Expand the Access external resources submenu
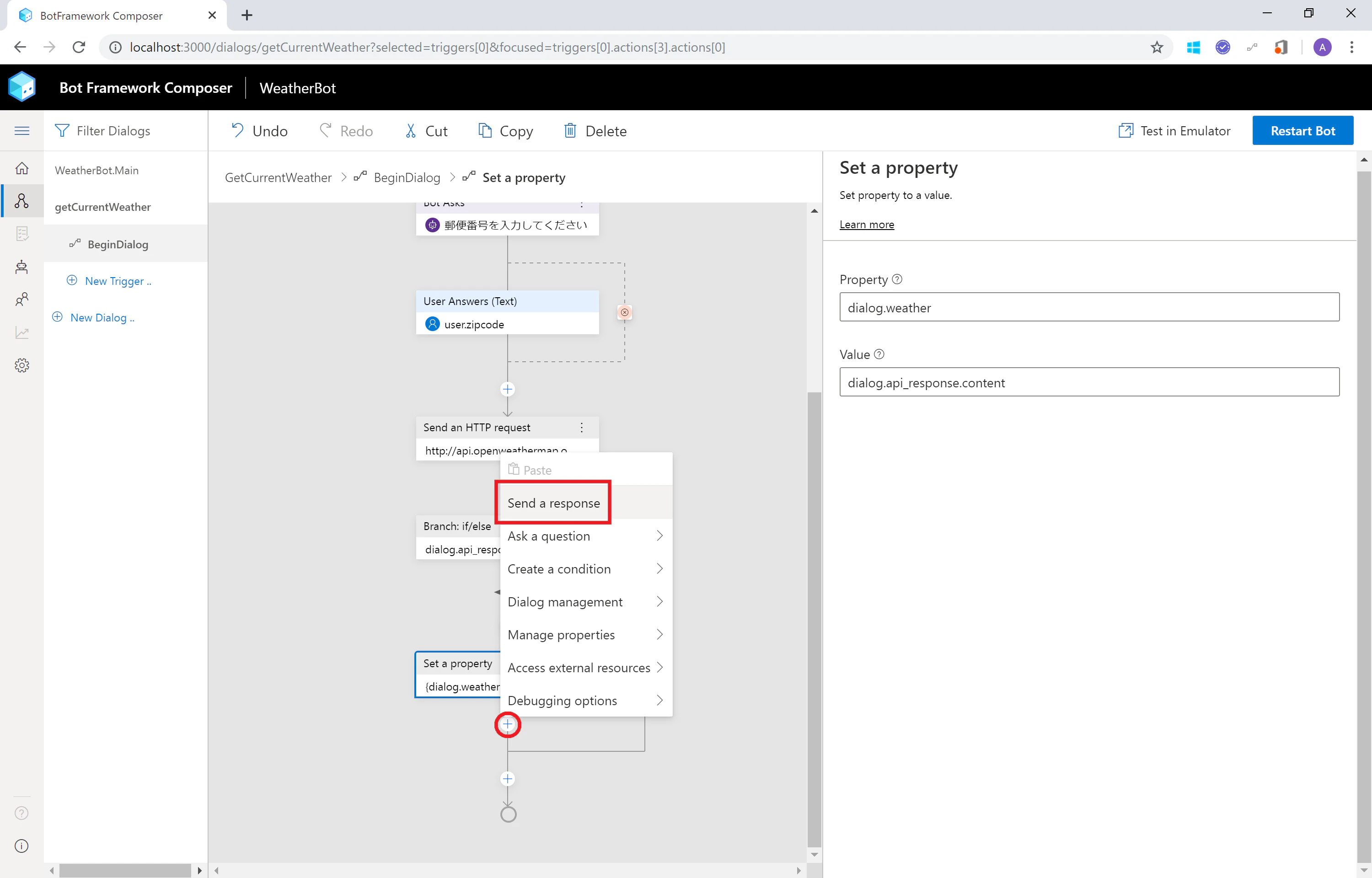Viewport: 1372px width, 878px height. pyautogui.click(x=586, y=668)
